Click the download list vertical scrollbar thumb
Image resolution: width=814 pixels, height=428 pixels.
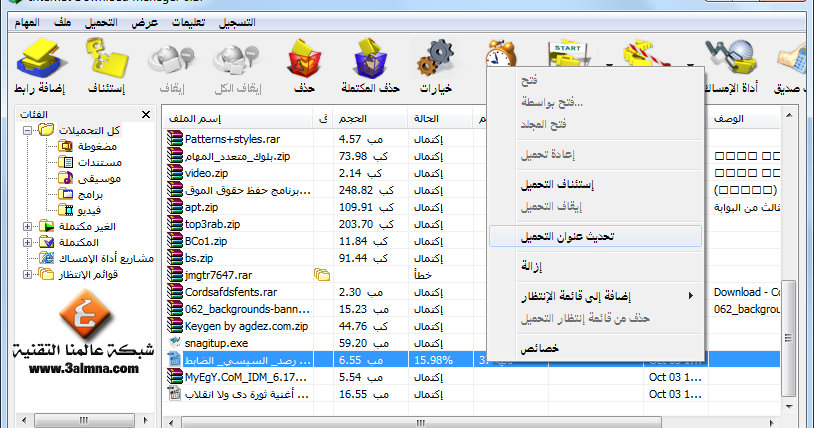[x=789, y=338]
